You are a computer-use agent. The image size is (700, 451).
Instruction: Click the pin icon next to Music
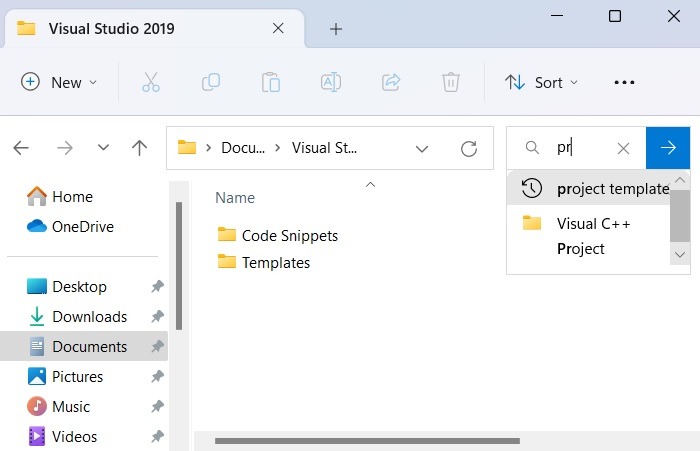click(157, 406)
